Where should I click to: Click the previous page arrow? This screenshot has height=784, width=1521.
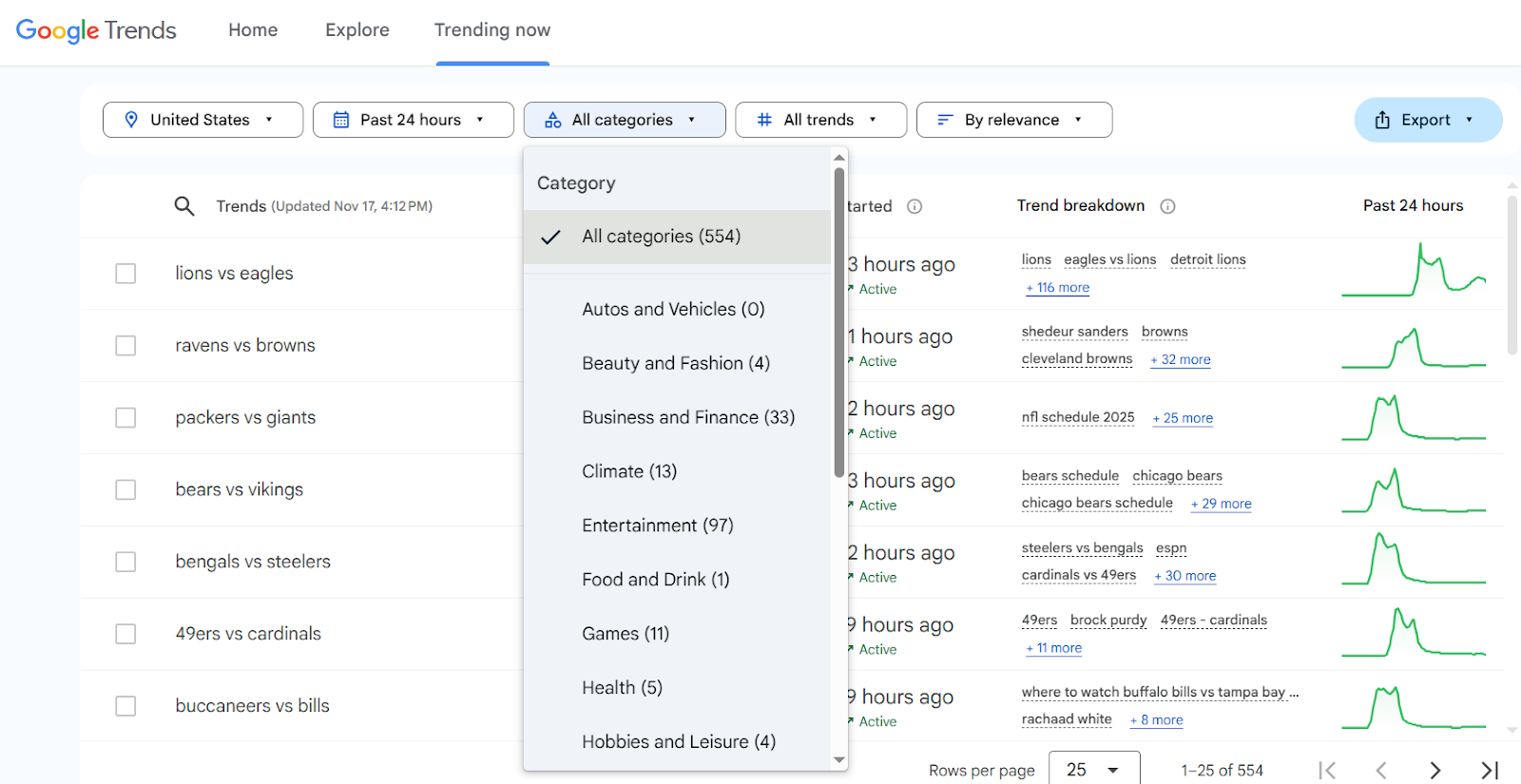click(x=1381, y=770)
